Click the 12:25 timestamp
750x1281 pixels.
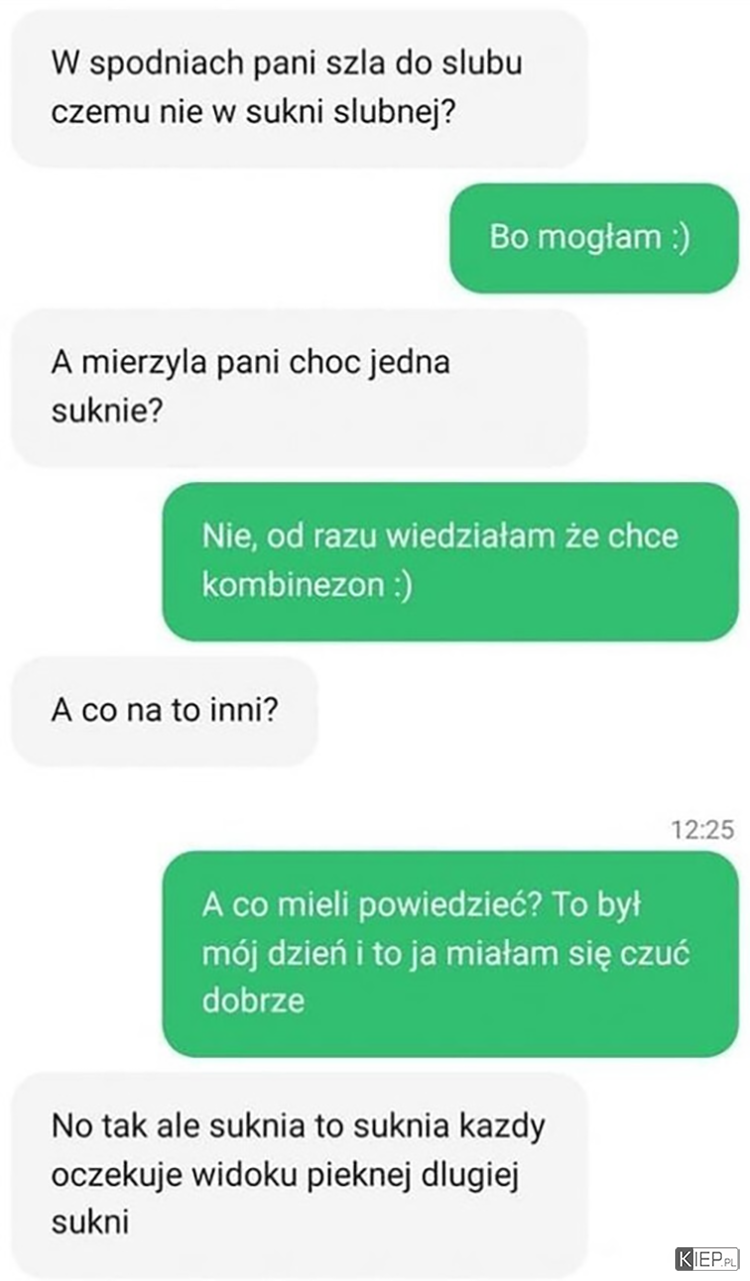[704, 829]
